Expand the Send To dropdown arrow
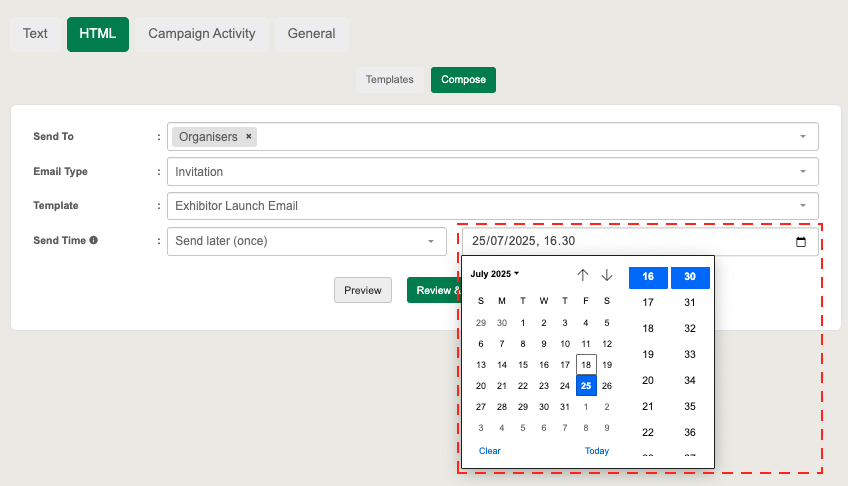Screen dimensions: 848x486 click(803, 137)
